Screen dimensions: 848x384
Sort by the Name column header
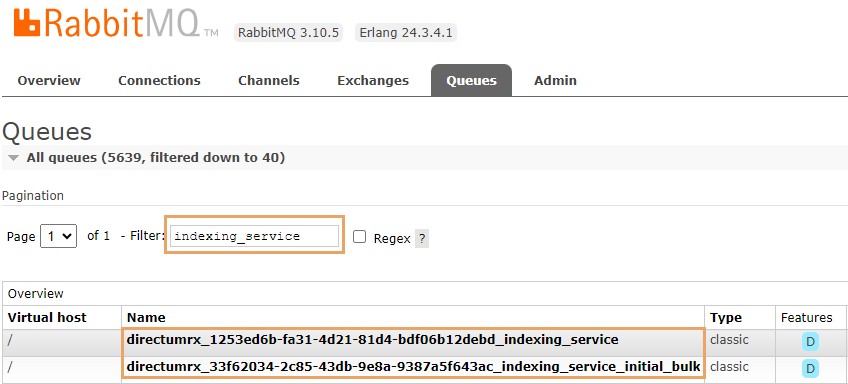pos(146,317)
